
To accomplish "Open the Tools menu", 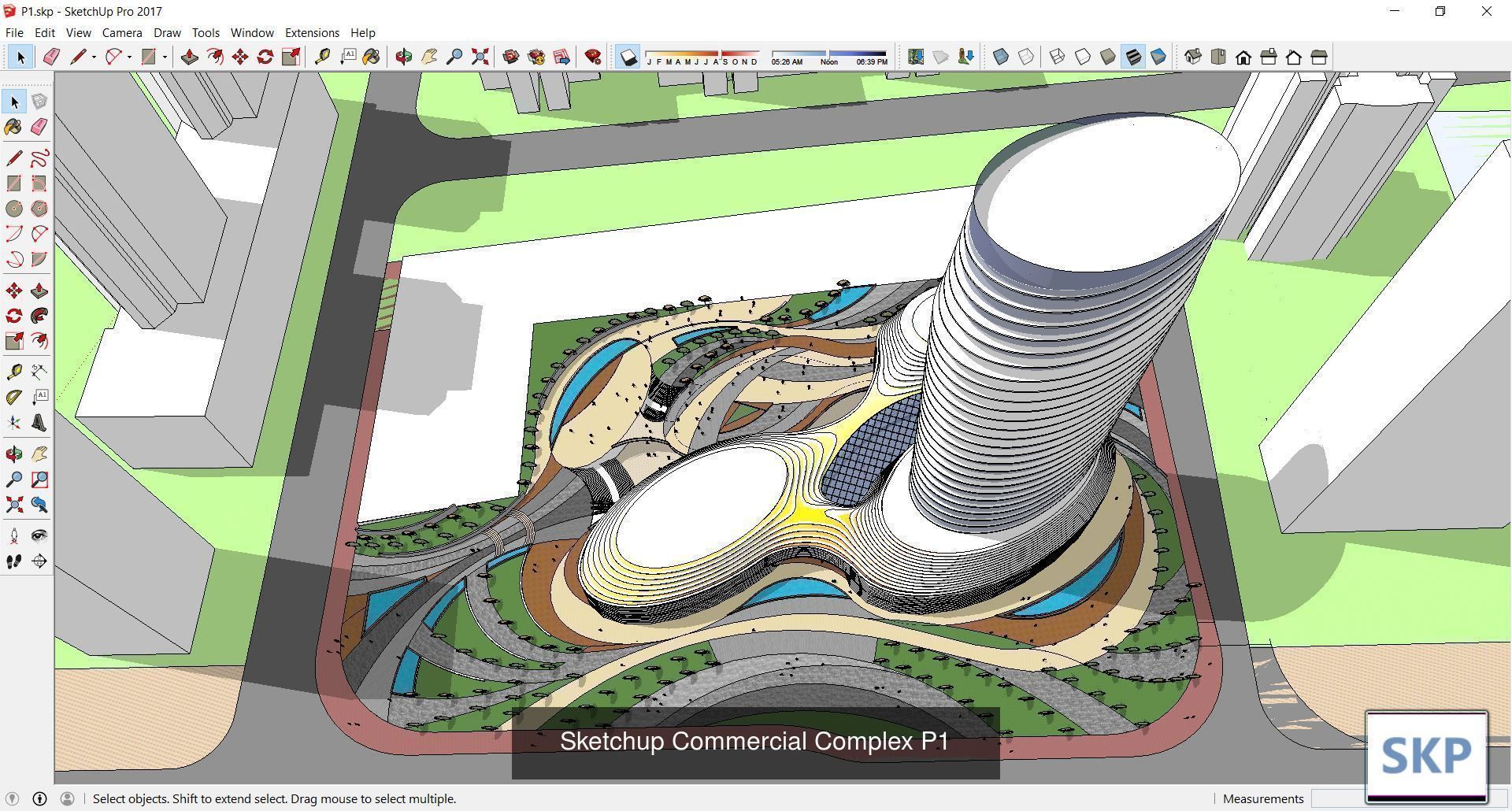I will tap(206, 33).
